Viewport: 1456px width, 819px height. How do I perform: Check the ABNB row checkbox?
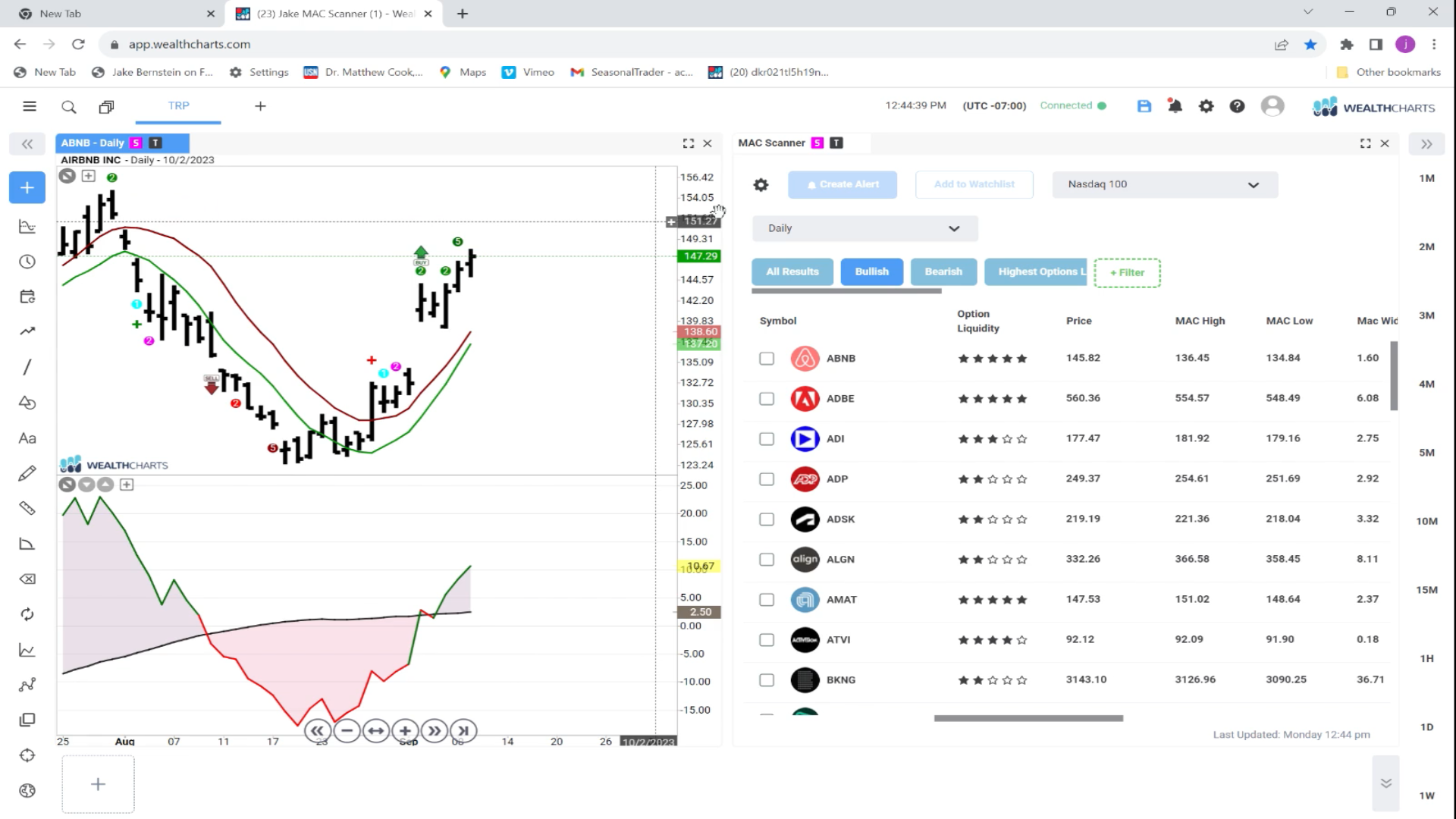pos(767,359)
